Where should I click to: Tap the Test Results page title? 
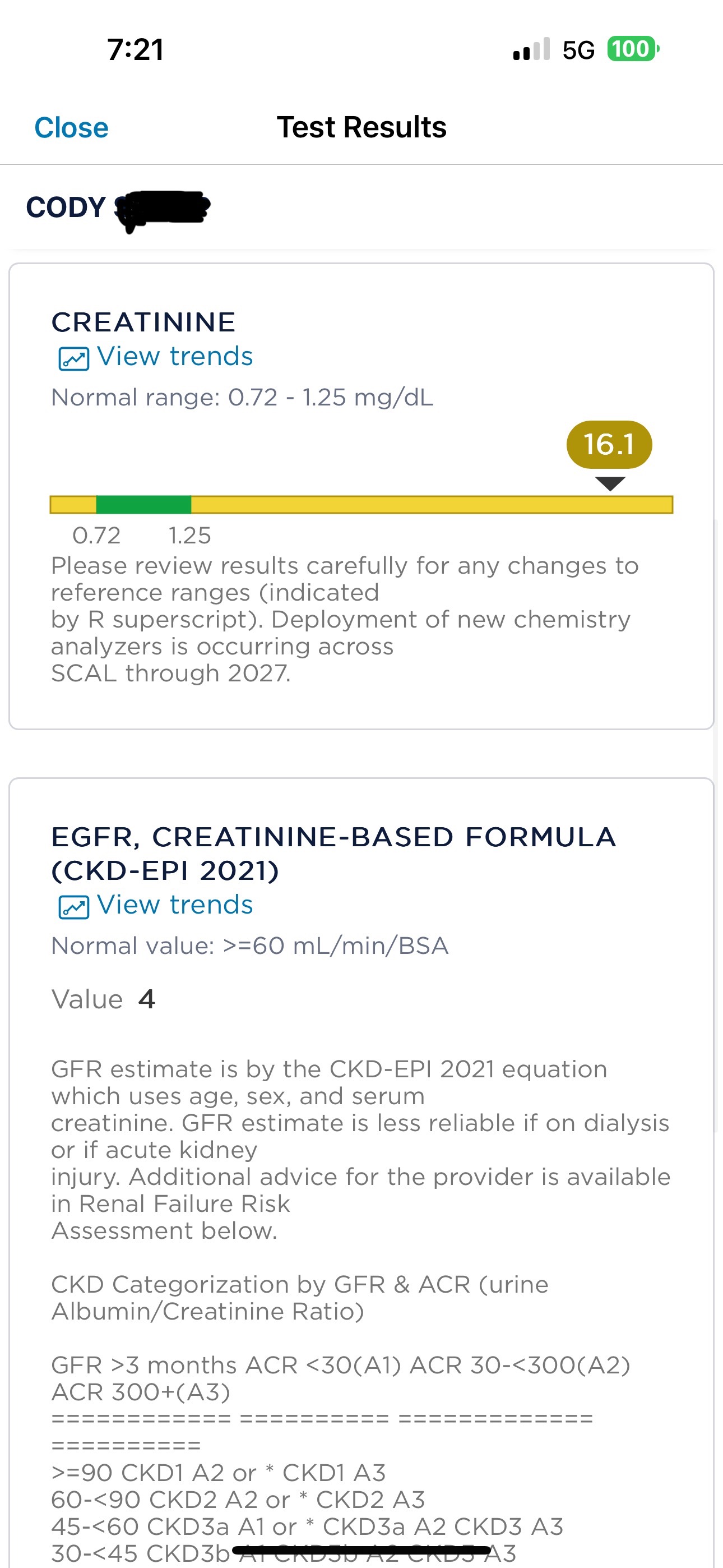361,128
